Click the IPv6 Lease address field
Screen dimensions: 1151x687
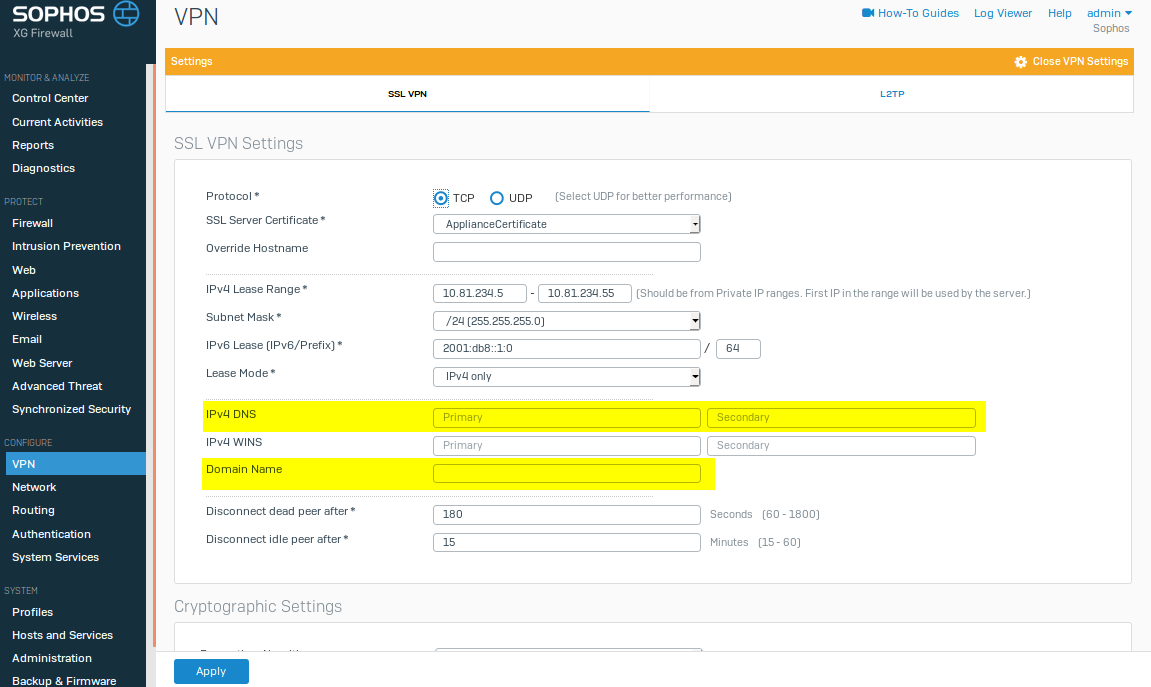[567, 349]
